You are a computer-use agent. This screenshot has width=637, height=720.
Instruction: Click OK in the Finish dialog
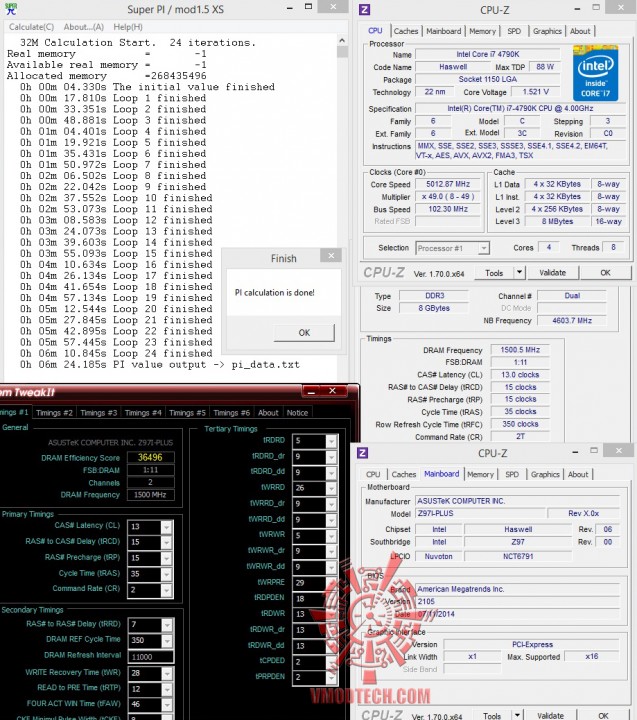point(304,332)
